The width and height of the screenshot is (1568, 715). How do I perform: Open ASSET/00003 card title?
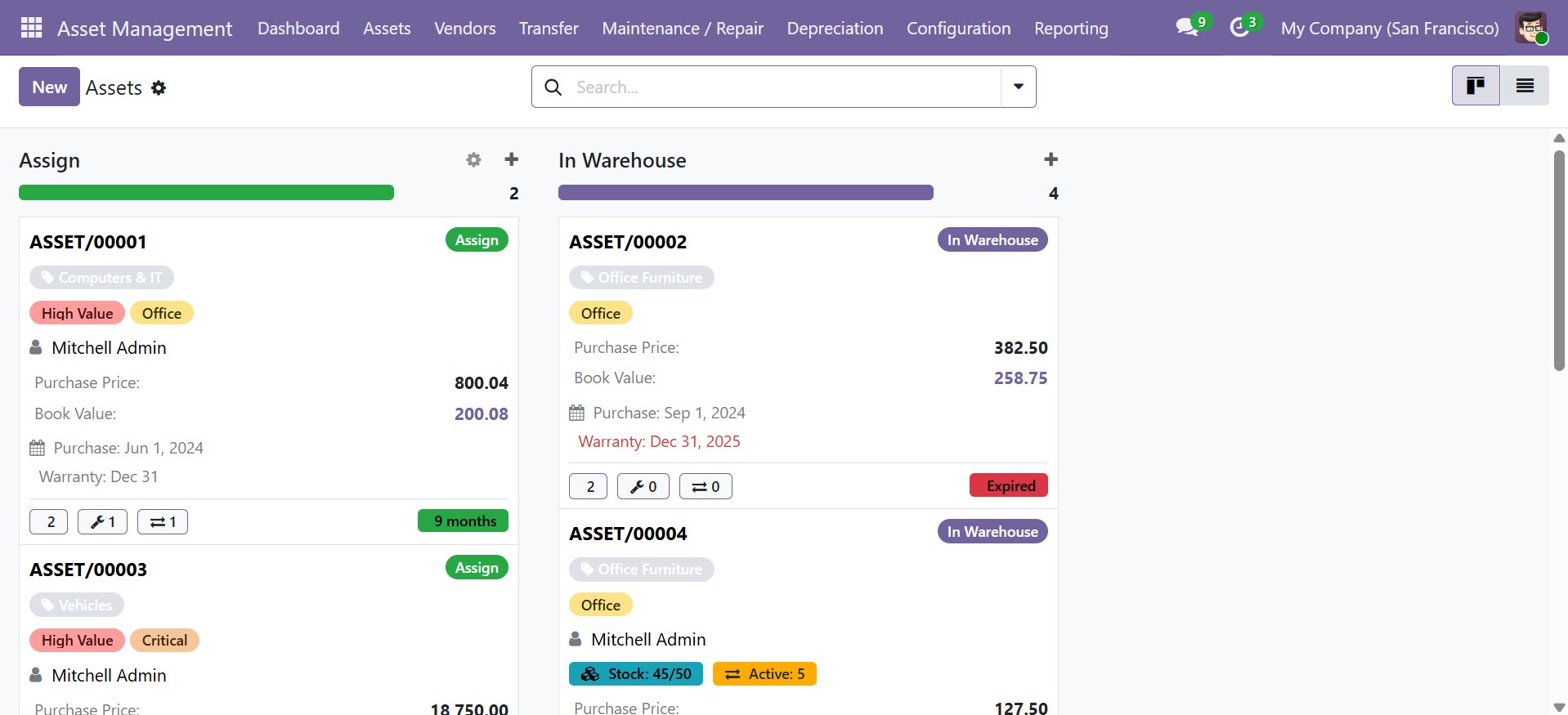[88, 570]
